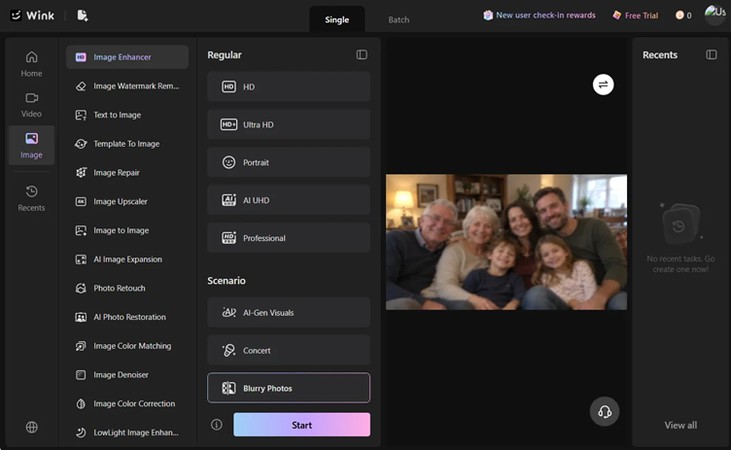Select Image Enhancer tool
The image size is (731, 450).
(x=127, y=57)
